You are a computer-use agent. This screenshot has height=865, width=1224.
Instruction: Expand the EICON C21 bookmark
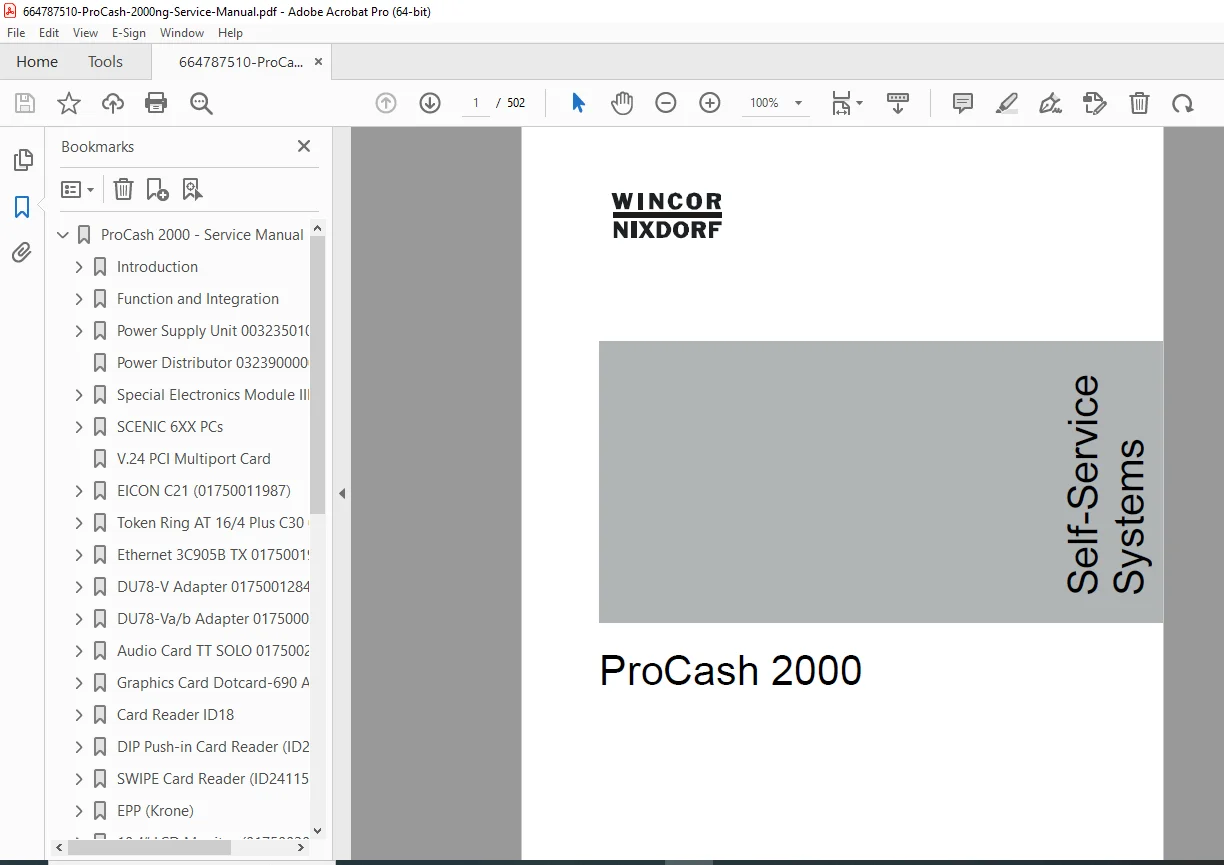(x=79, y=491)
